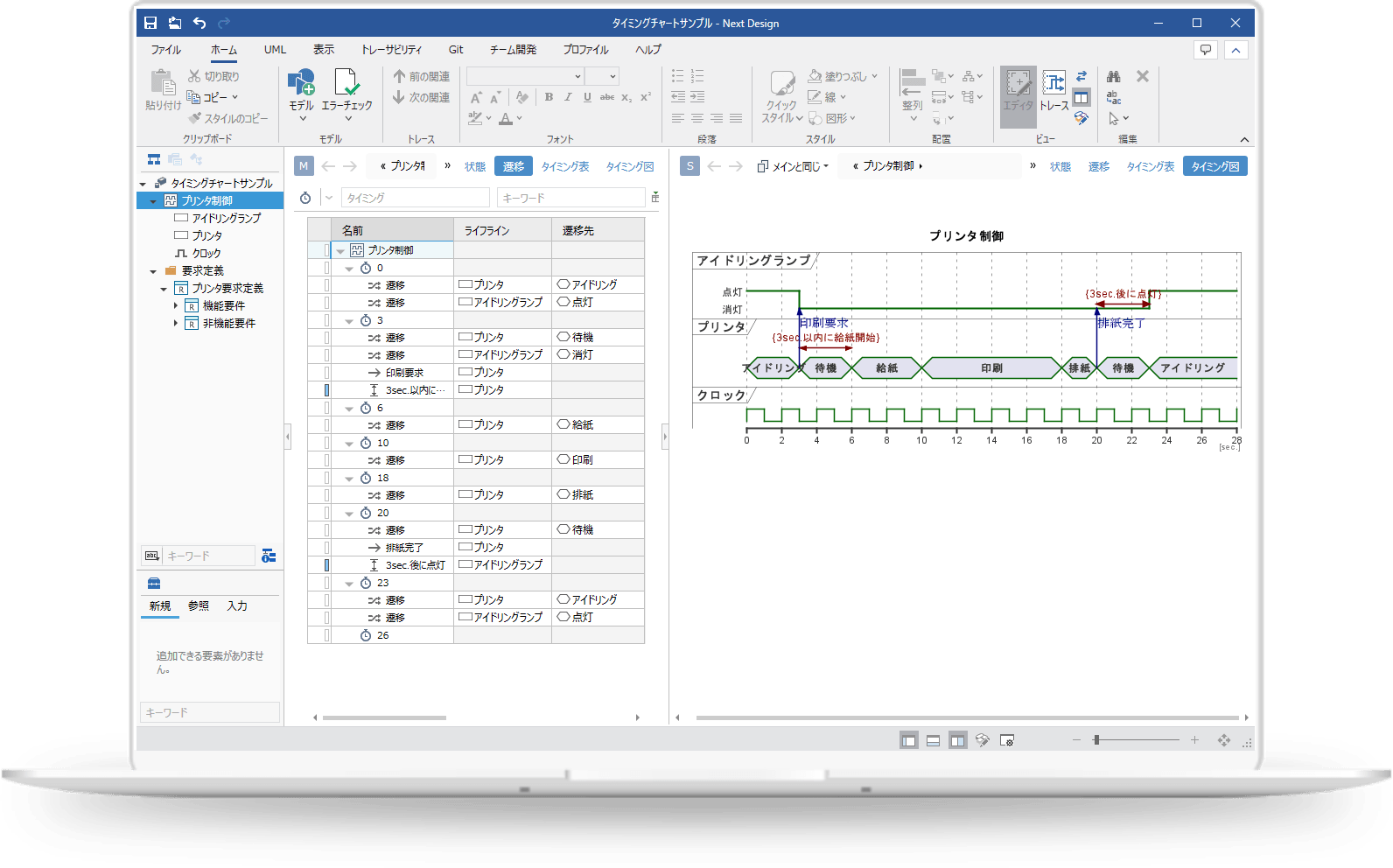Click the キーワード filter field above the grid
Screen dimensions: 1393x868
pyautogui.click(x=570, y=199)
